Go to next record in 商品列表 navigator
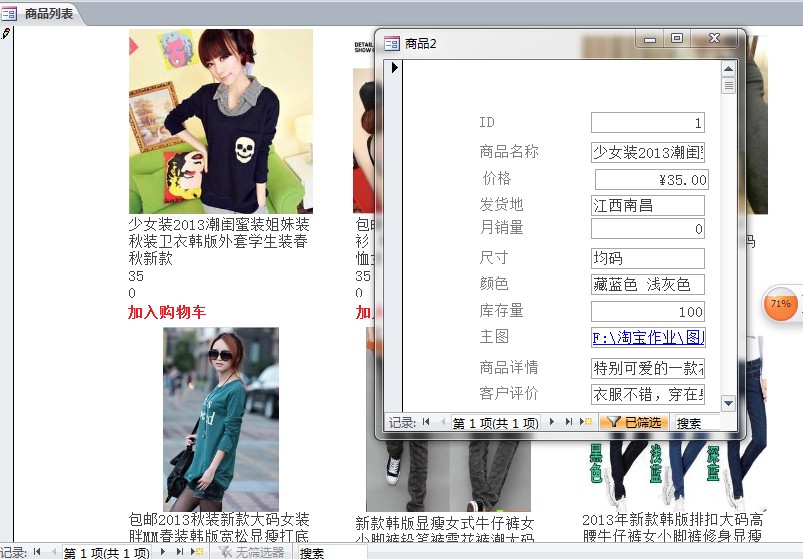The width and height of the screenshot is (803, 559). coord(162,552)
